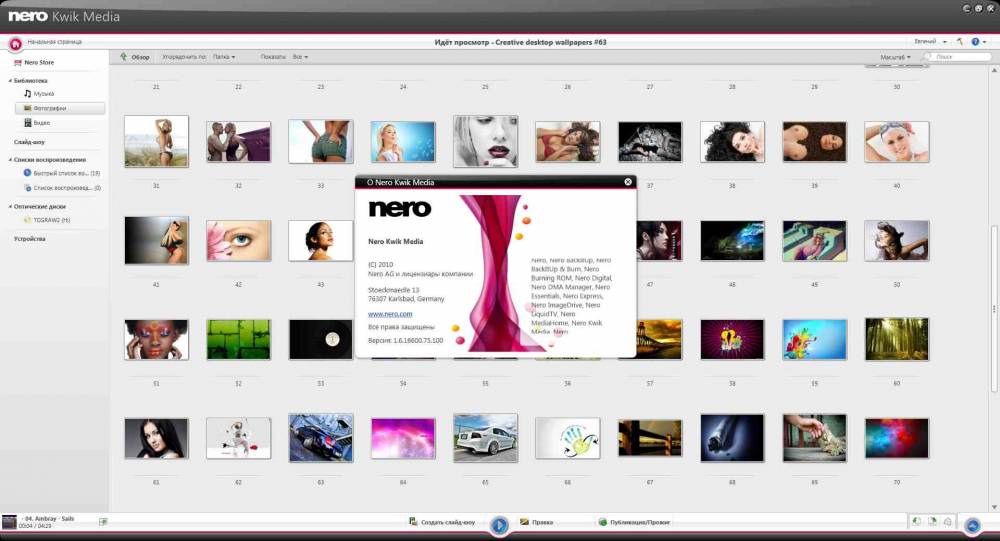
Task: Select the pink-purple abstract wallpaper thumbnail
Action: (x=403, y=438)
